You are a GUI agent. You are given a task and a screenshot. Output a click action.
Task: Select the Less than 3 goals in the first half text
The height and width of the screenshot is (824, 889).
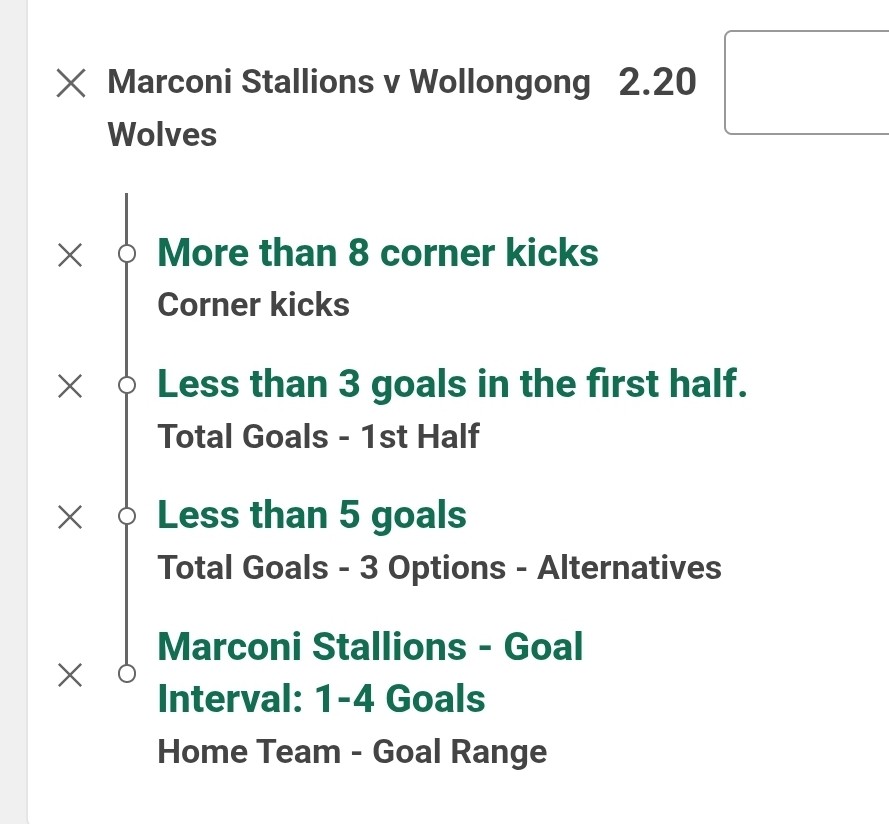[x=452, y=384]
